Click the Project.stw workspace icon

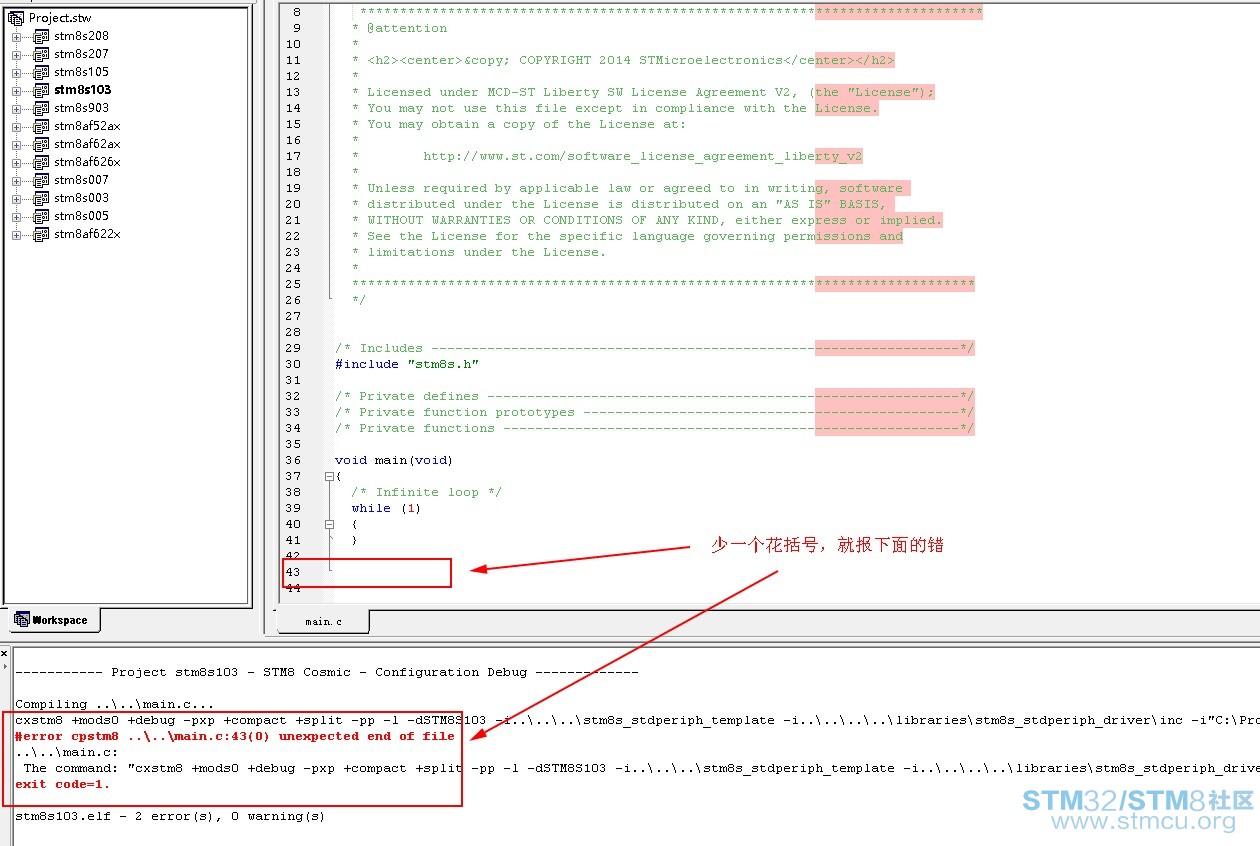tap(16, 18)
